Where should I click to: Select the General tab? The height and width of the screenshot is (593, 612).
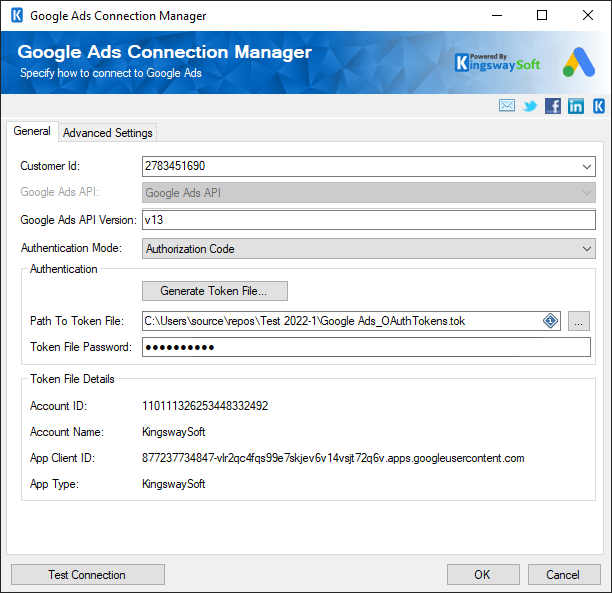click(x=32, y=131)
